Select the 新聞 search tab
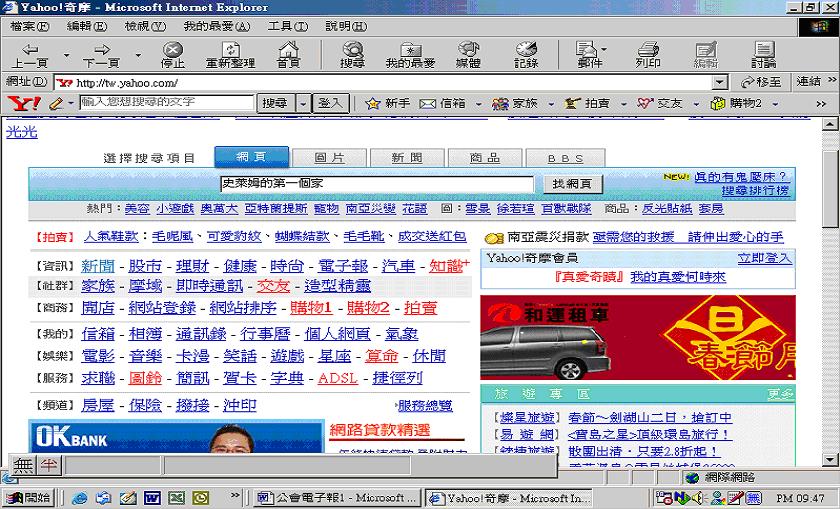840x509 pixels. click(407, 158)
